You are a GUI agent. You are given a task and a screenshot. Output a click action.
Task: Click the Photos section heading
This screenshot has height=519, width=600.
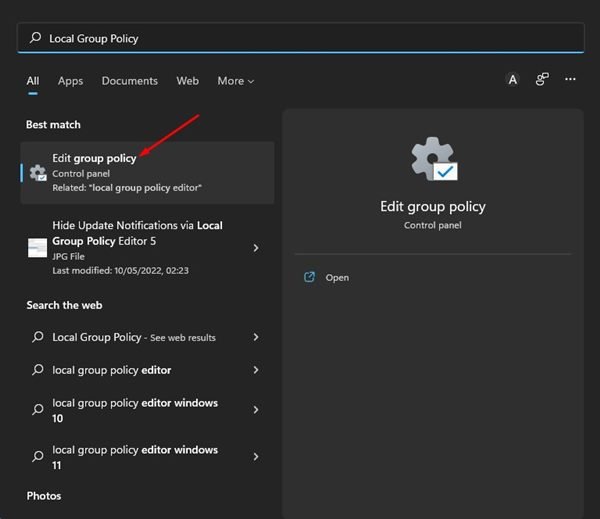pos(44,496)
